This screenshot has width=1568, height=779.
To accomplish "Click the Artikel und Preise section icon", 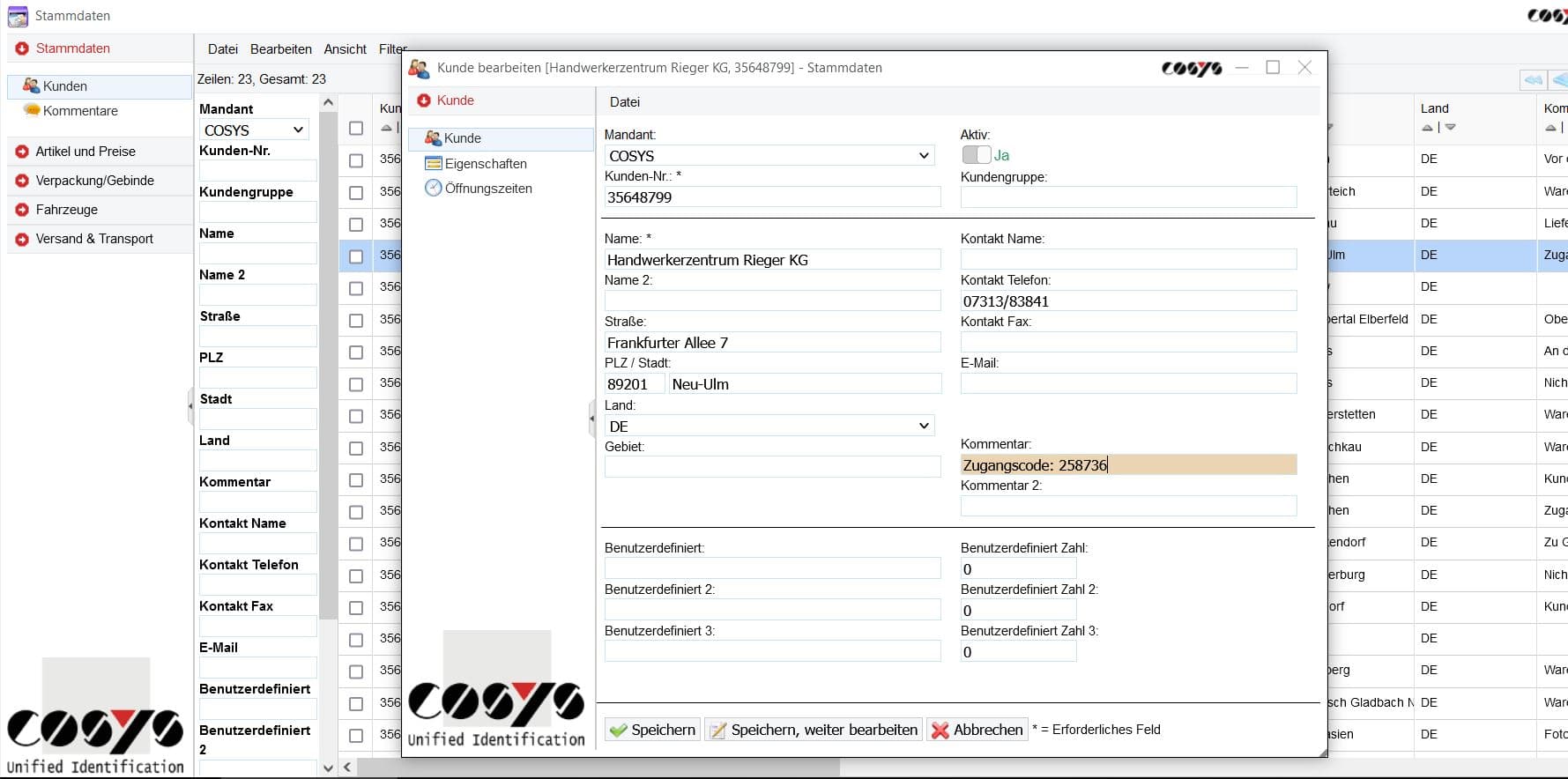I will coord(22,152).
